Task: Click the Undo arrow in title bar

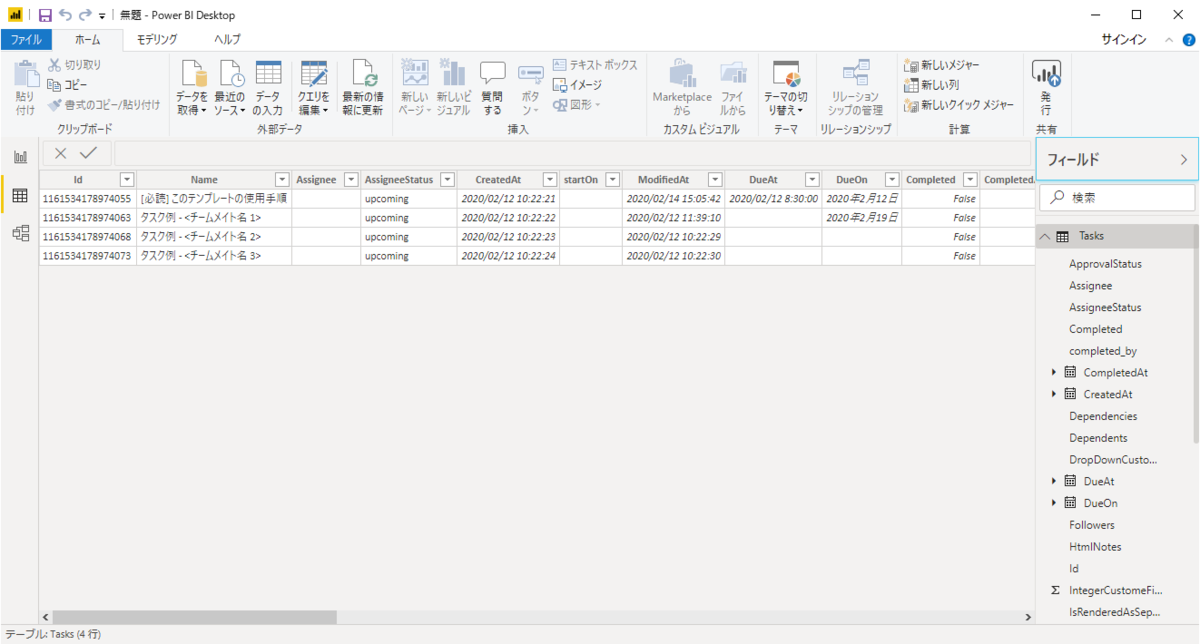Action: click(x=65, y=15)
